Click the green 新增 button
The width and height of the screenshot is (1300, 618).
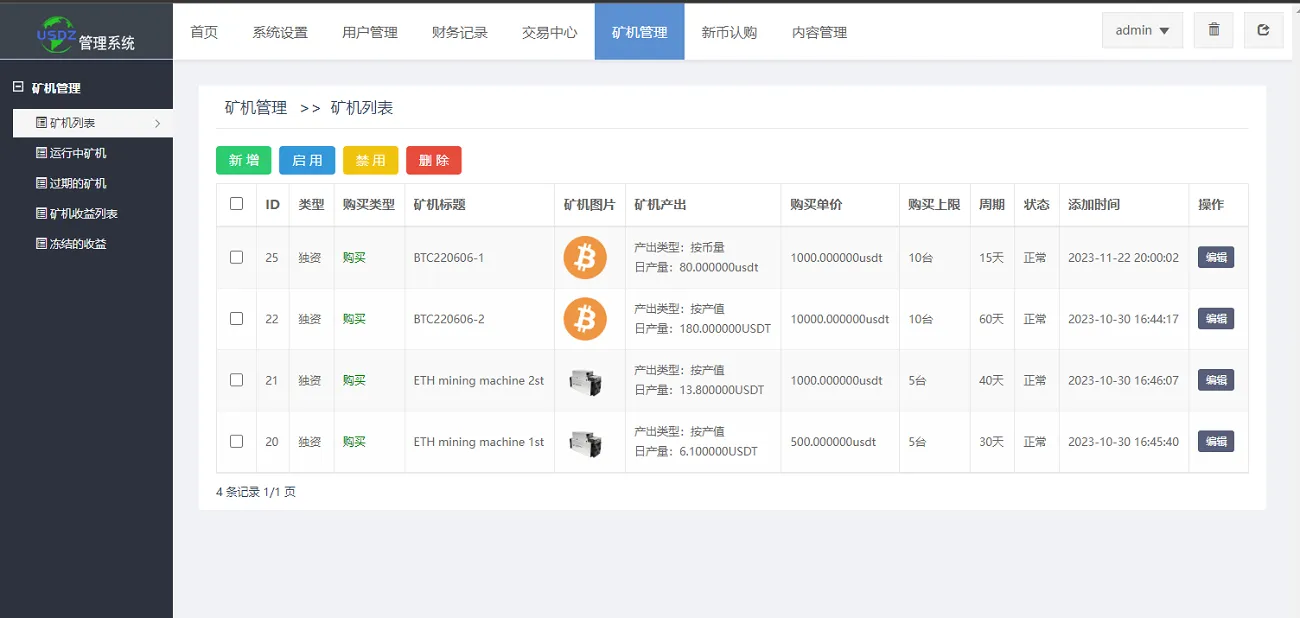(243, 160)
